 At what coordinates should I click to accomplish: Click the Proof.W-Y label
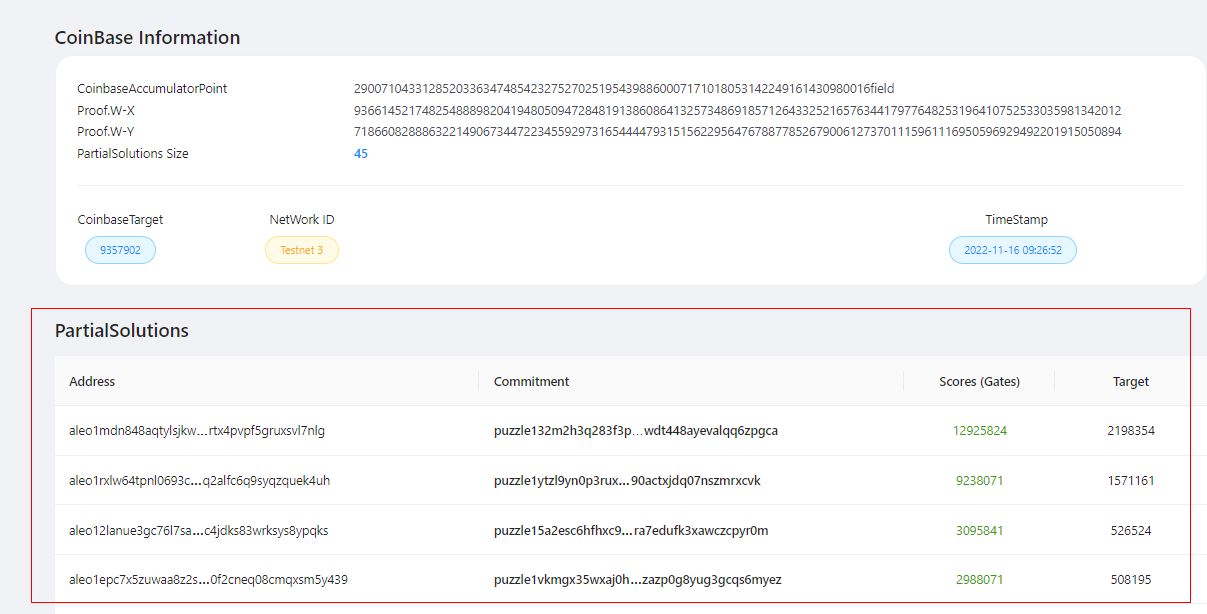[x=106, y=132]
